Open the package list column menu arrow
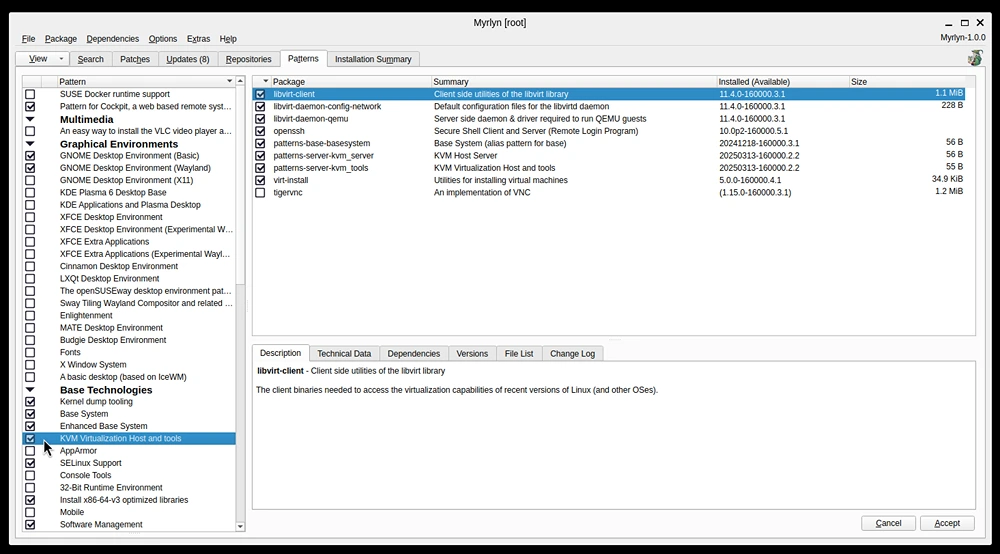The image size is (1000, 554). tap(265, 82)
